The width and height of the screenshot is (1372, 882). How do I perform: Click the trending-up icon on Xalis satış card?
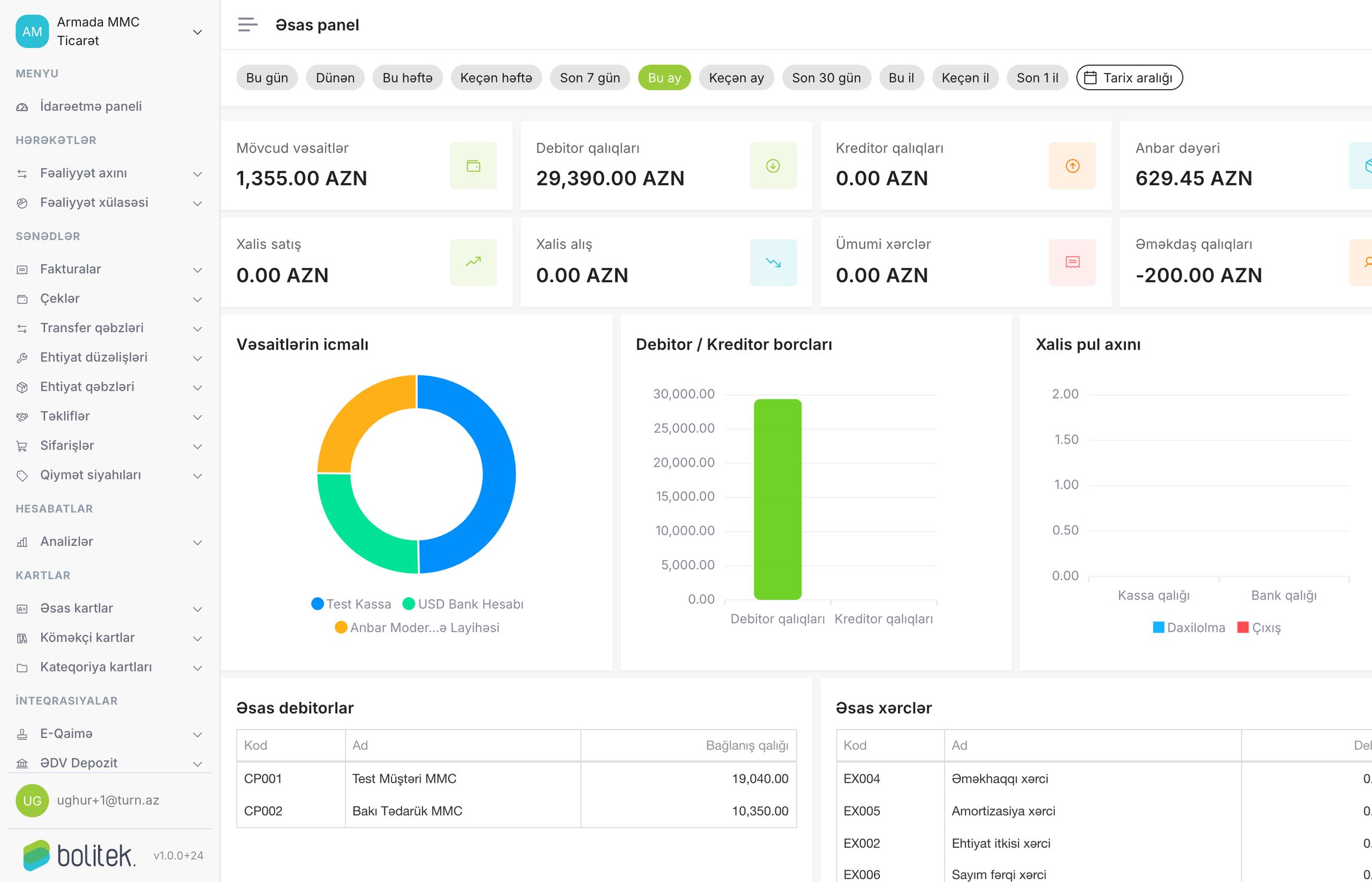click(473, 262)
